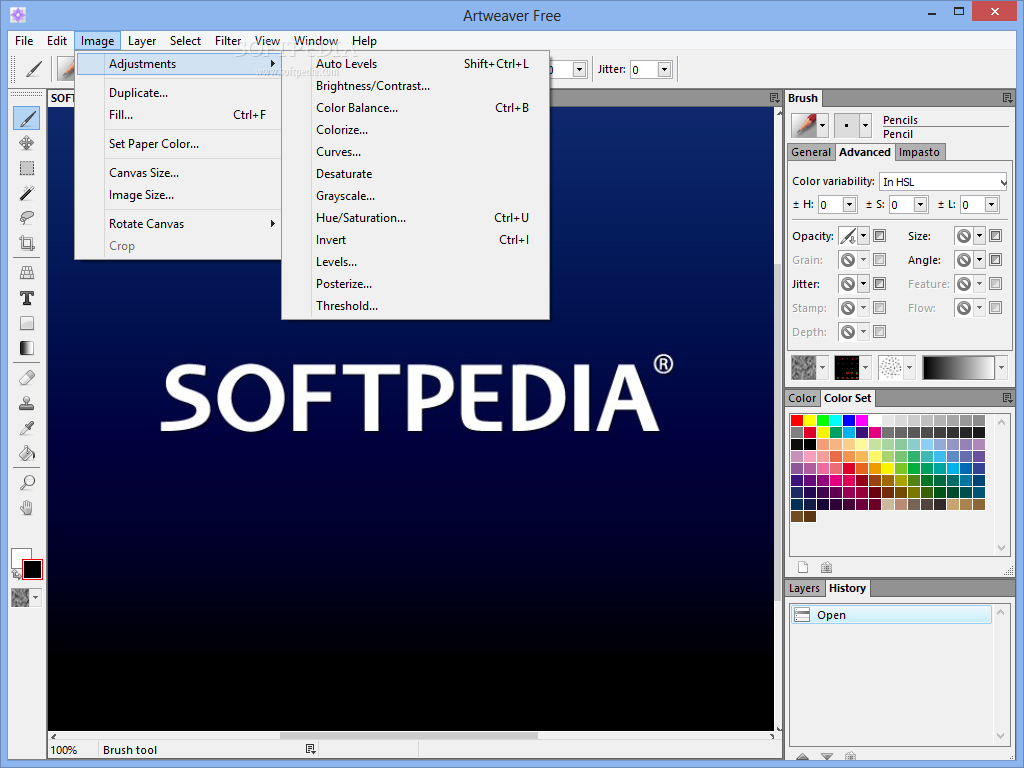Toggle the Depth invert checkbox
Viewport: 1024px width, 768px height.
(x=880, y=332)
